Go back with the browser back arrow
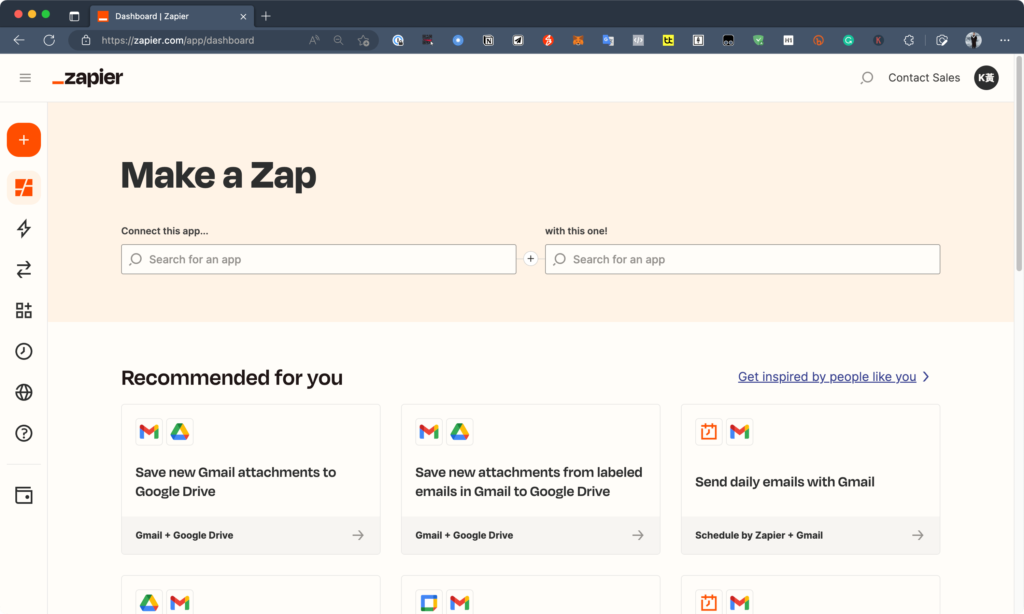The height and width of the screenshot is (614, 1024). (x=19, y=40)
